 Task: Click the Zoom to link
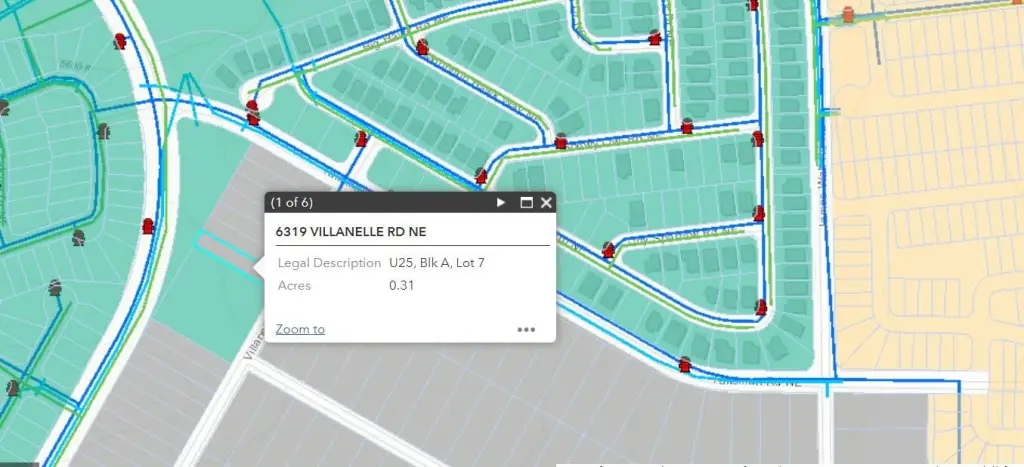pos(300,329)
